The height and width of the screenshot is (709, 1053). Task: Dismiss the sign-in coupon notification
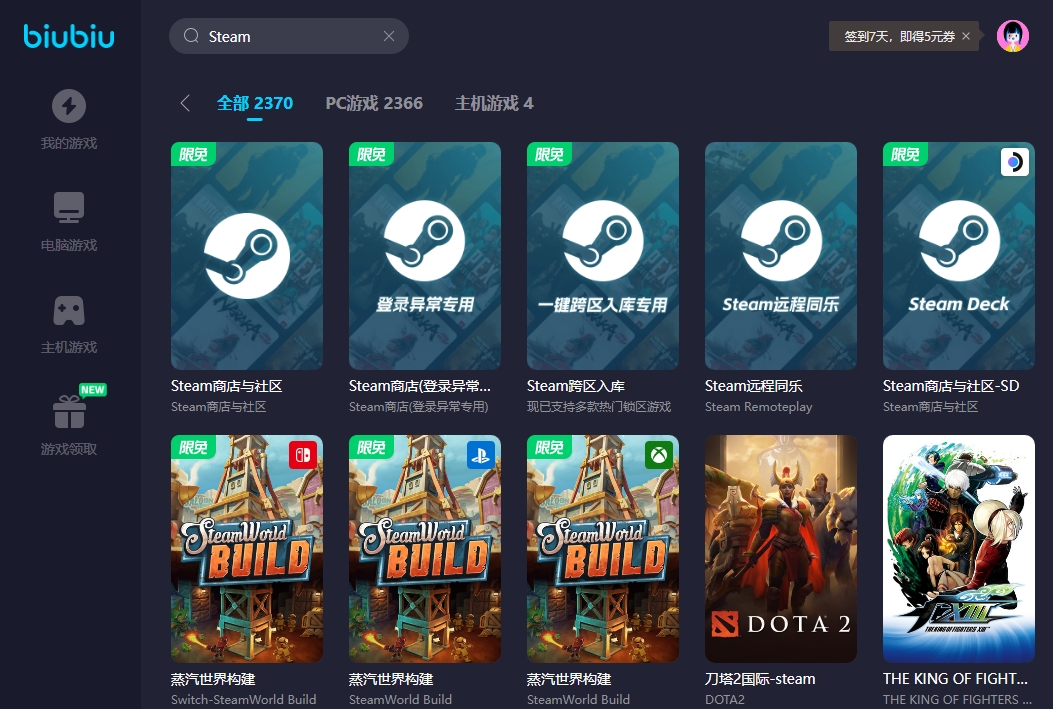point(966,36)
